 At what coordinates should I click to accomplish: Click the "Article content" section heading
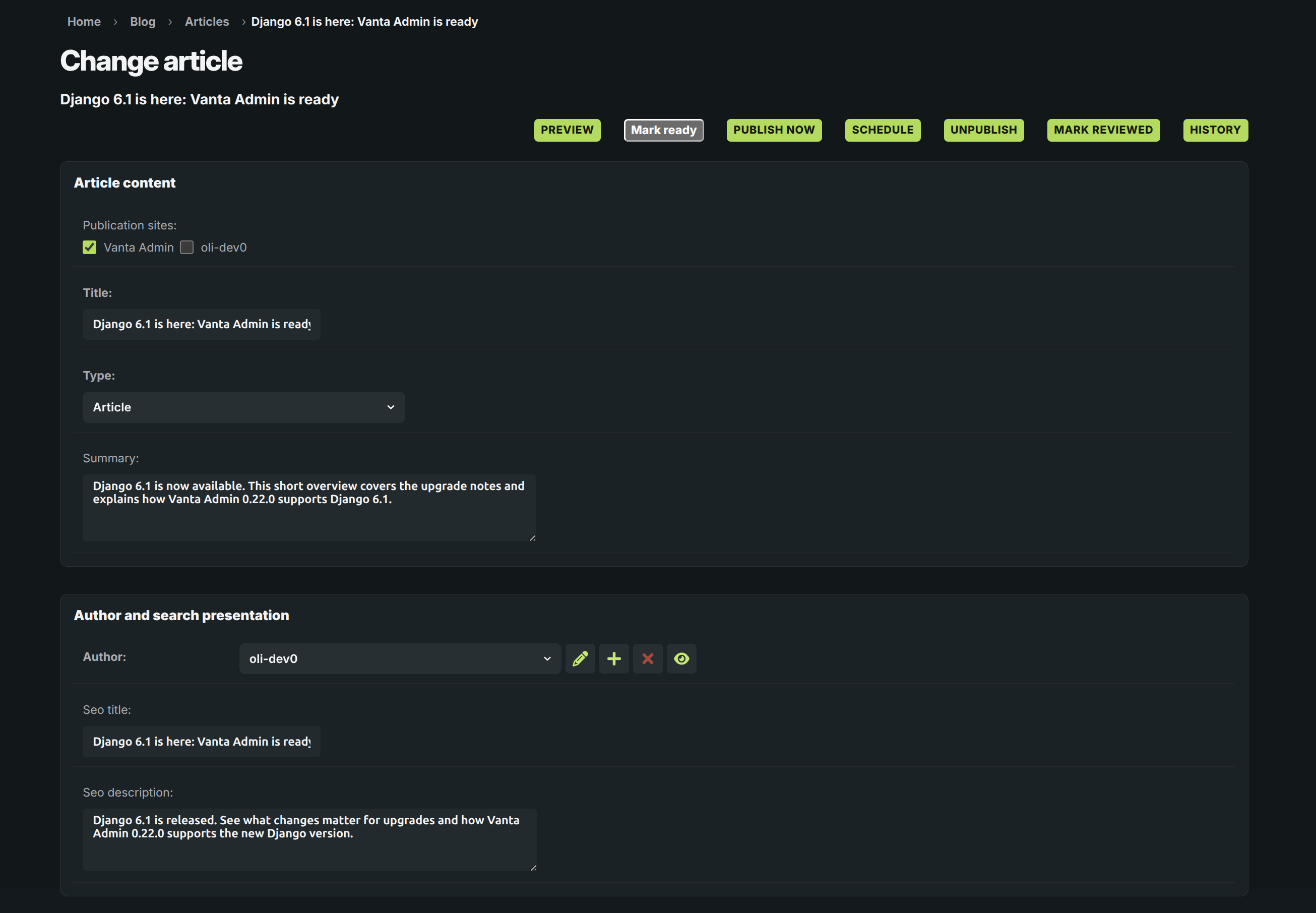[124, 182]
